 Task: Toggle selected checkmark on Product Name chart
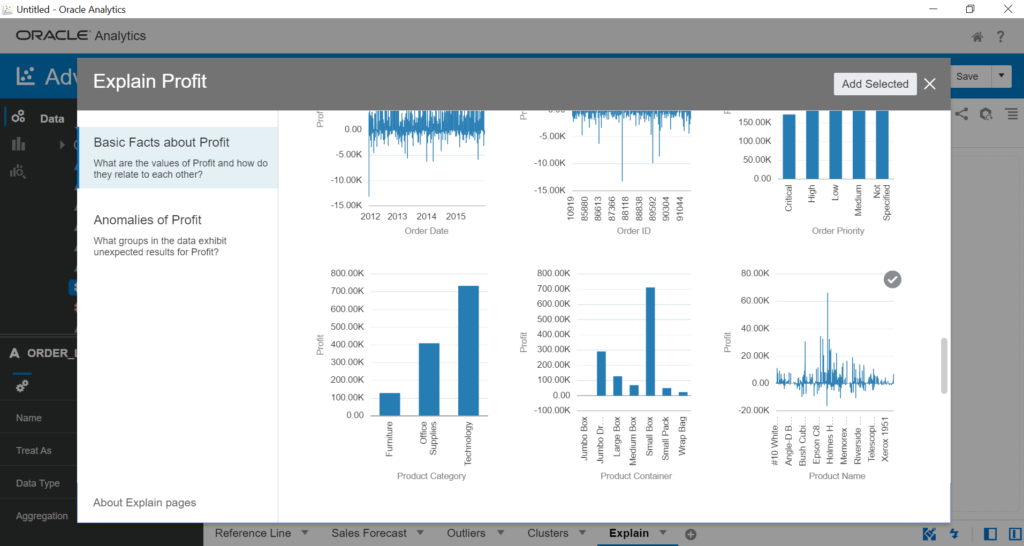click(x=892, y=280)
